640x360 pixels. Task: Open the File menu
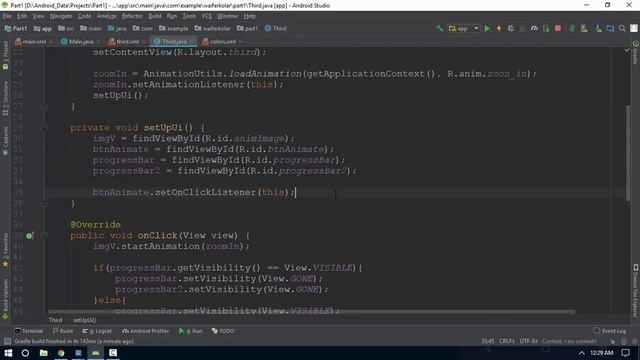coord(7,16)
